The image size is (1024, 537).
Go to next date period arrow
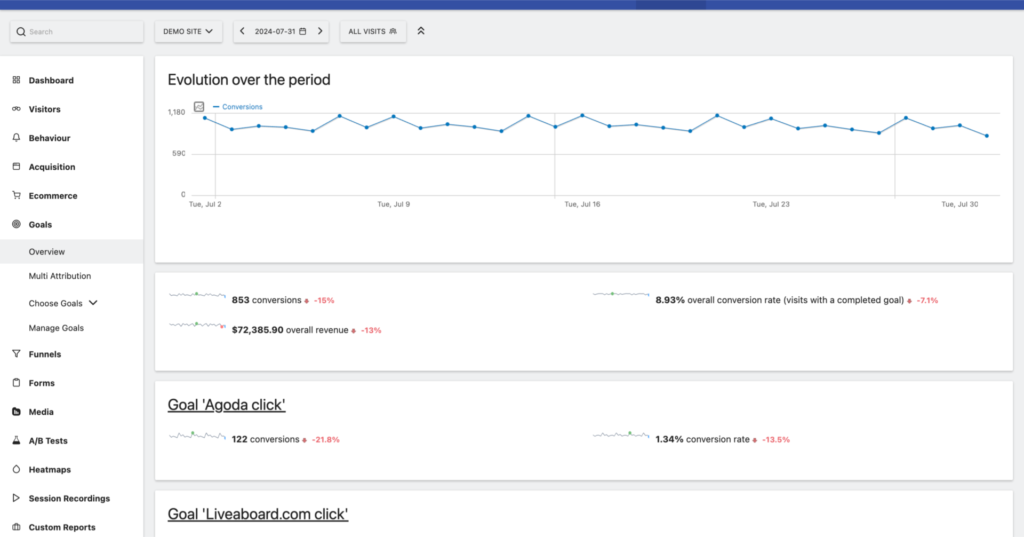(x=320, y=32)
